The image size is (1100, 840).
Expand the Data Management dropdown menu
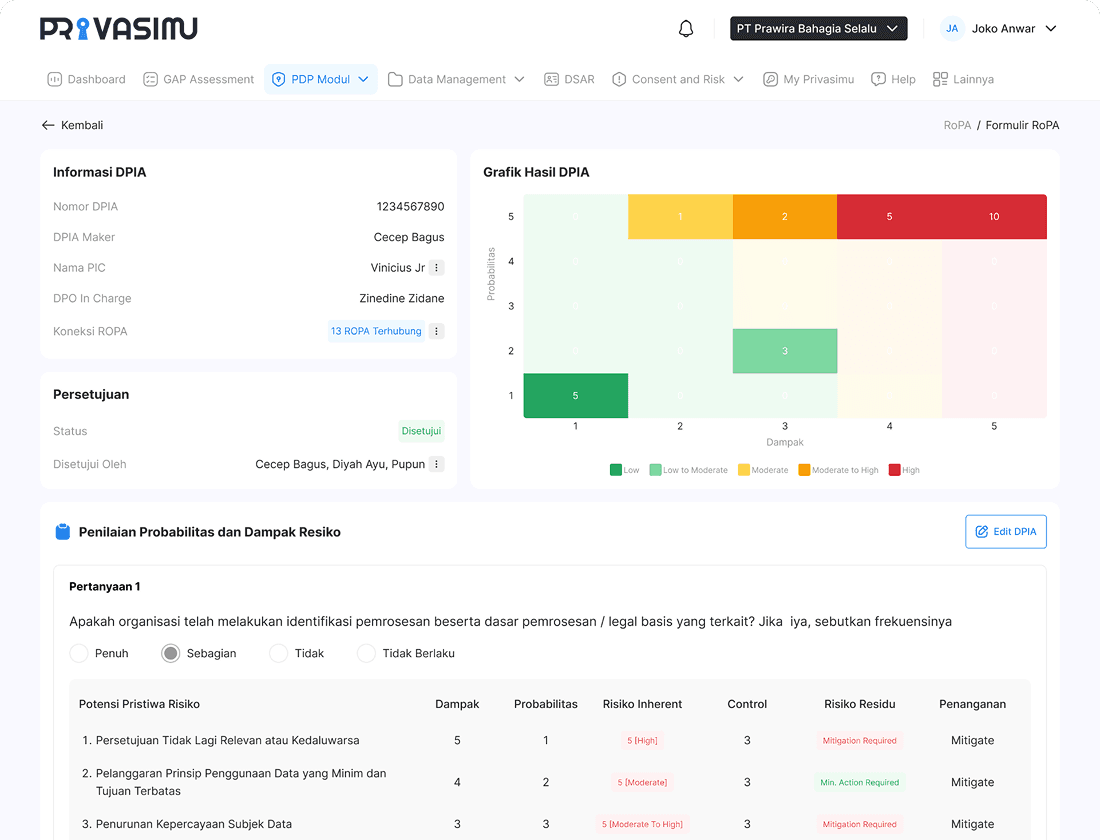click(519, 78)
